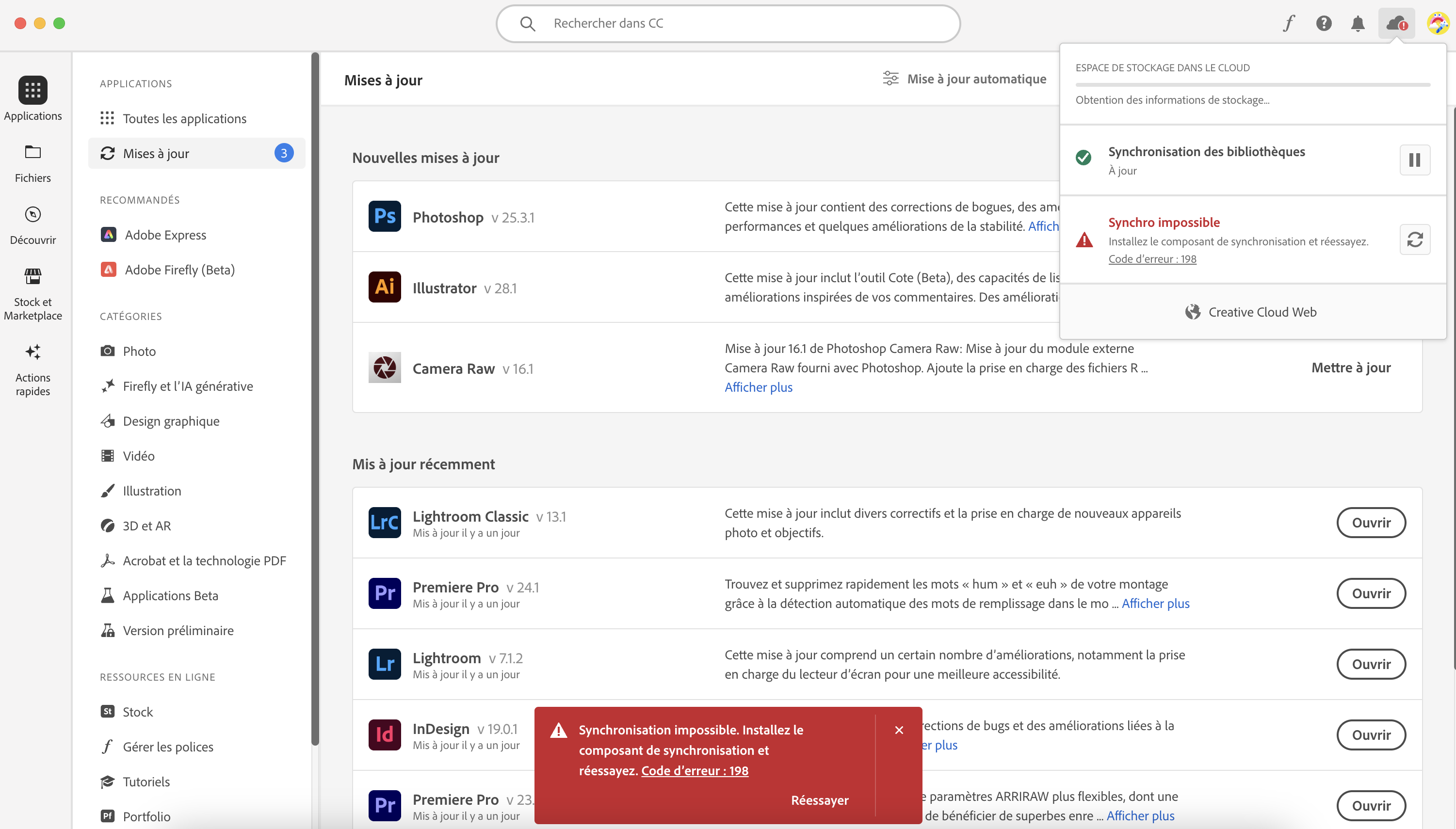1456x829 pixels.
Task: Open the notifications bell
Action: (1358, 23)
